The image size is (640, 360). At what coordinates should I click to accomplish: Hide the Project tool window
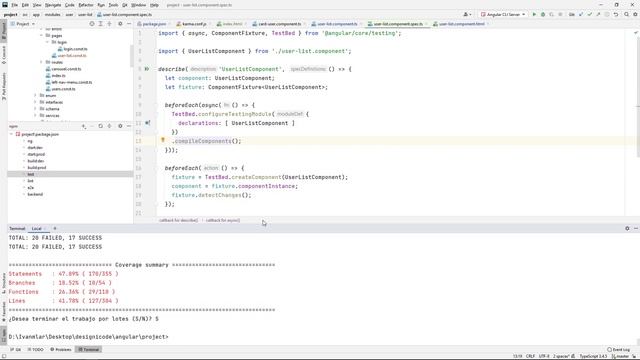pyautogui.click(x=129, y=24)
